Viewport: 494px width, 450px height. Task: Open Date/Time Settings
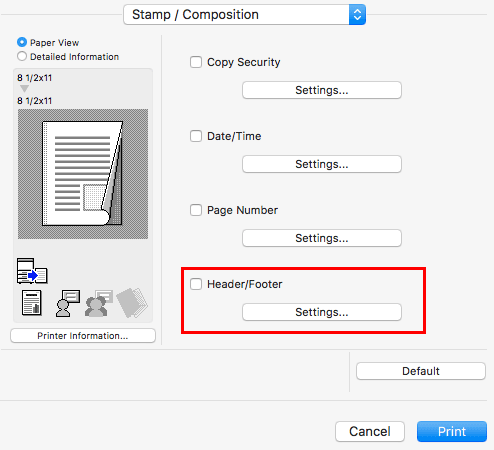(322, 164)
